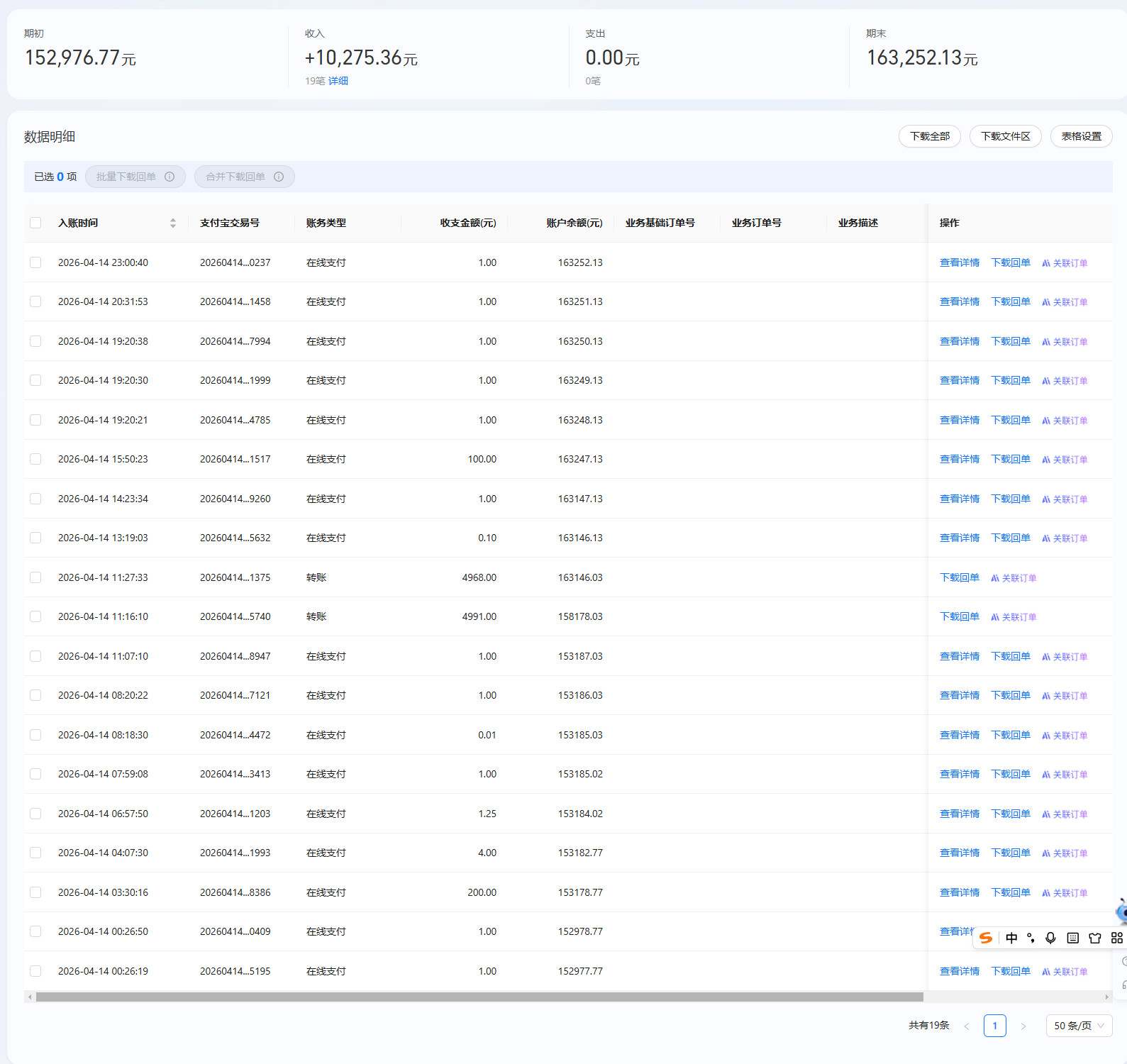Click the horizontal scrollbar under the table

(479, 997)
